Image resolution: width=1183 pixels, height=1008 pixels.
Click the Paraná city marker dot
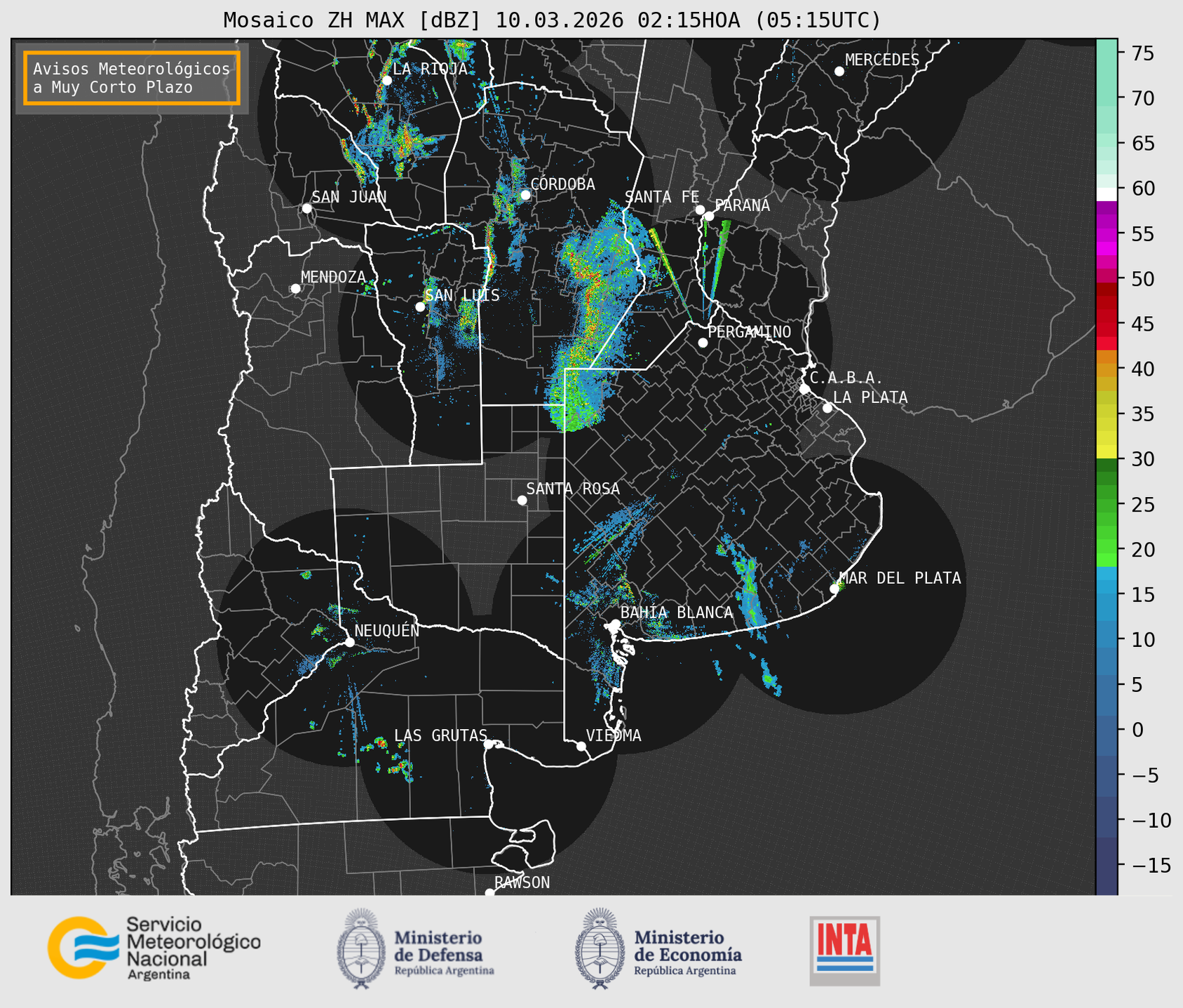pyautogui.click(x=709, y=216)
